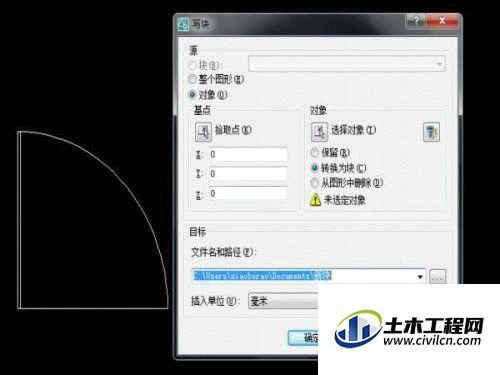Open the dialog help question mark button
Viewport: 500px width, 375px height.
(415, 21)
